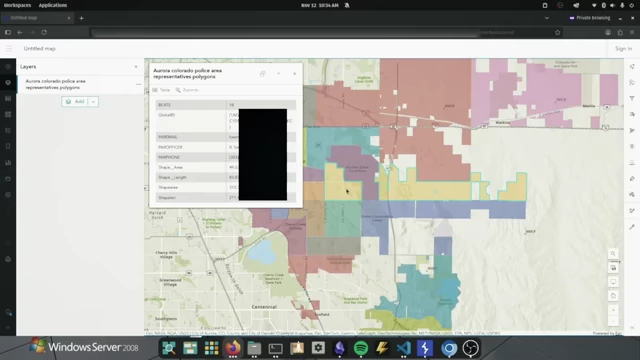Reload the page in browser

click(44, 32)
